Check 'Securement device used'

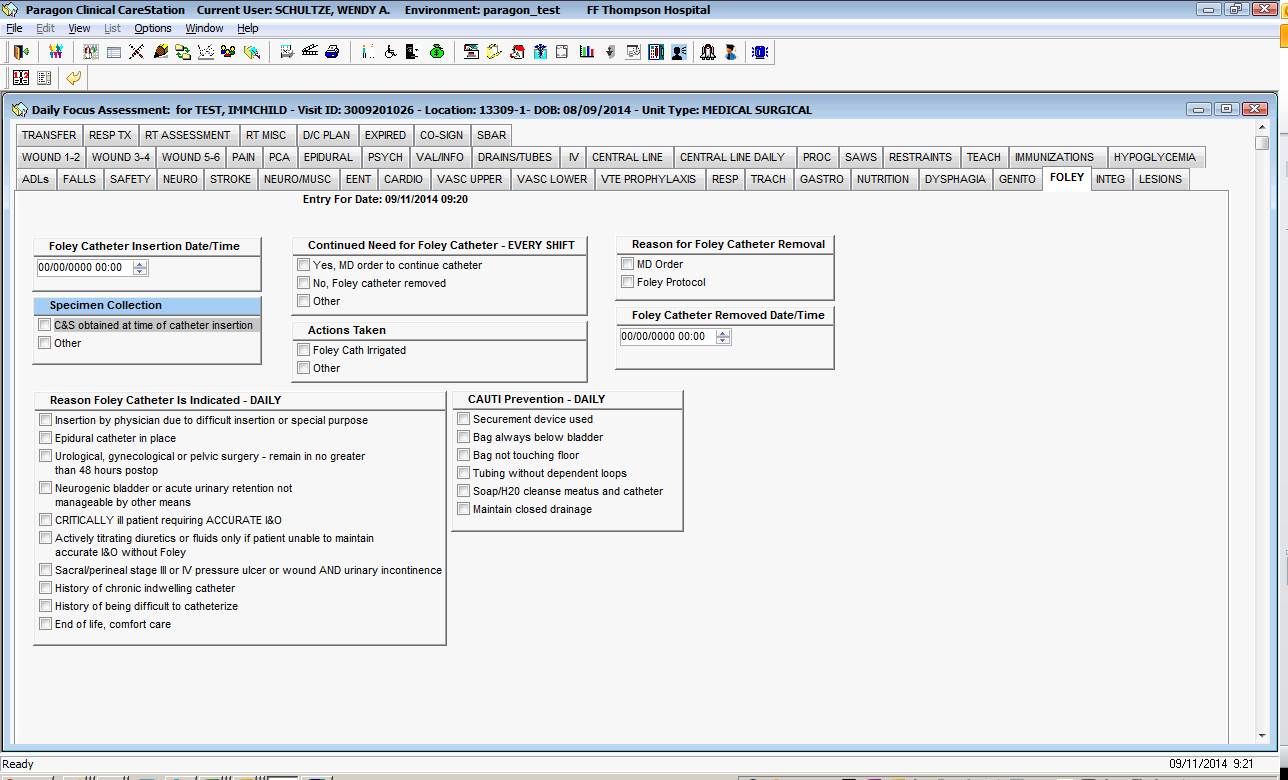(464, 419)
